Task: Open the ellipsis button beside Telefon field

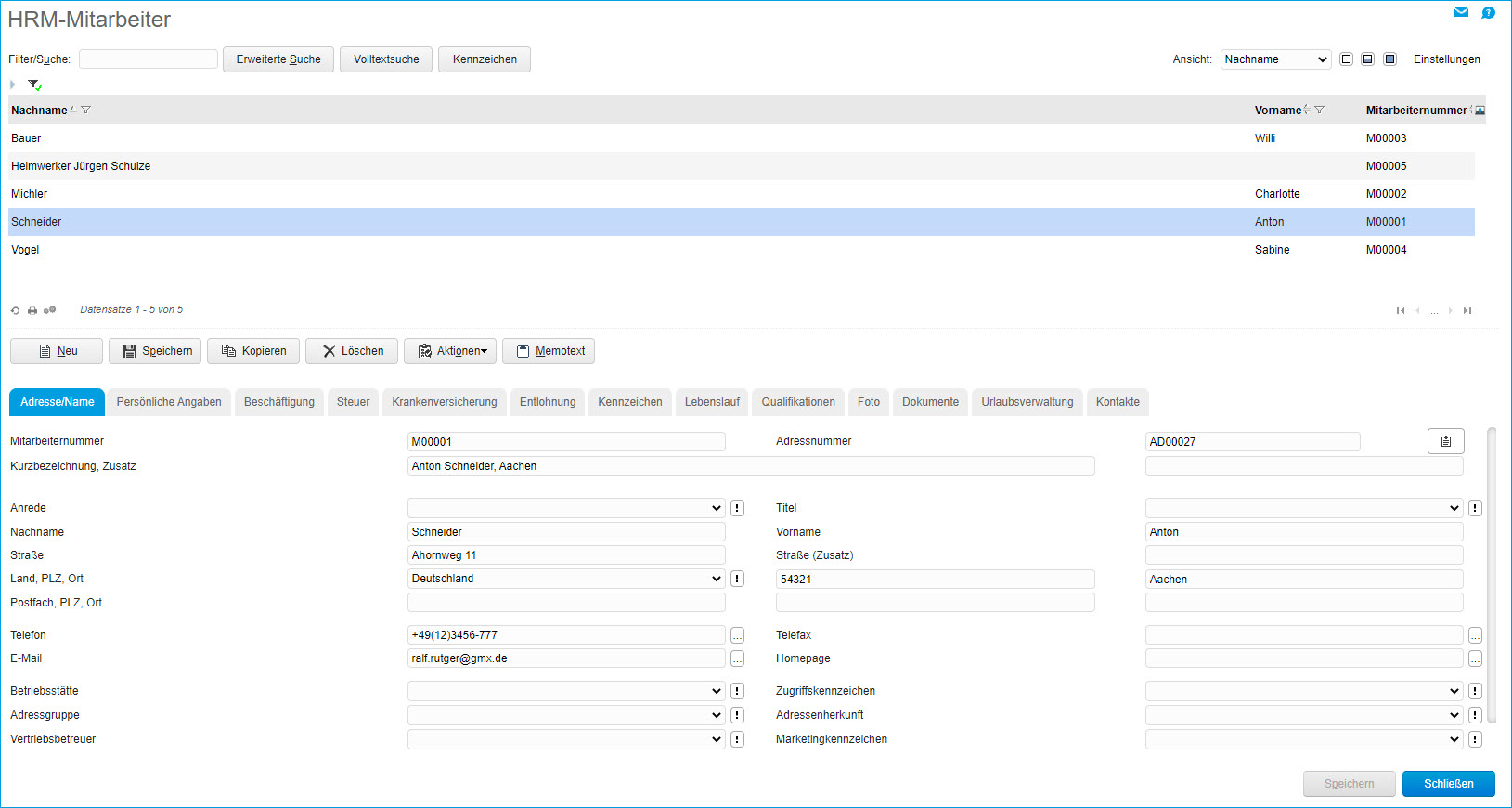Action: tap(737, 635)
